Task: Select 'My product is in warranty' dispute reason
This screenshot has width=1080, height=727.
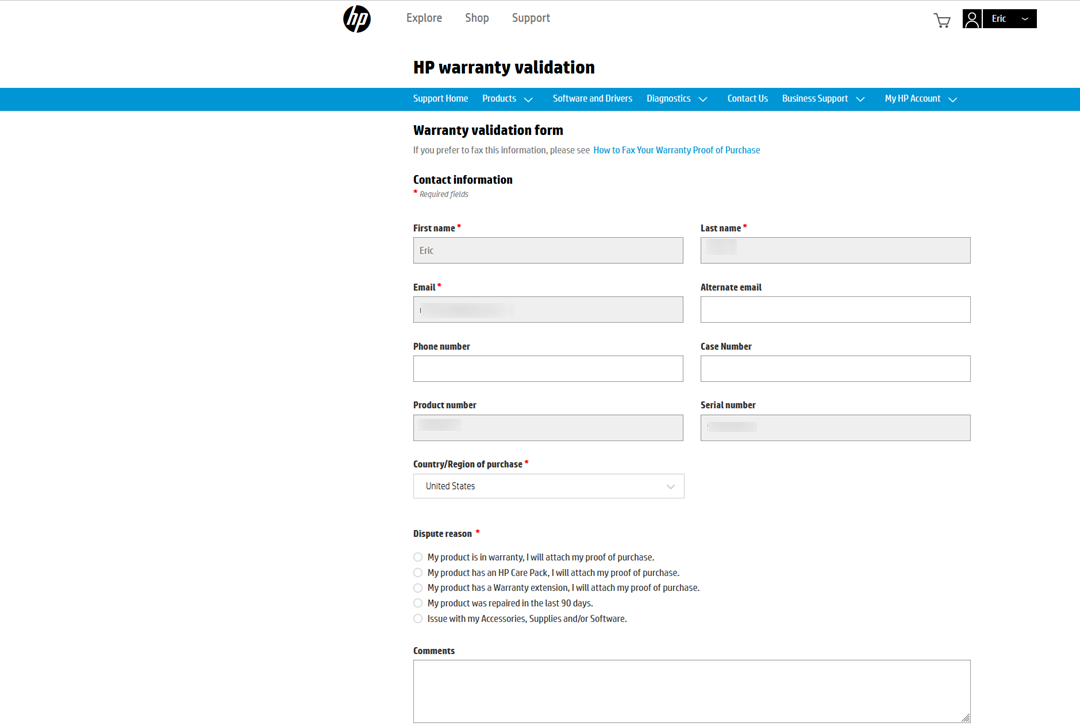Action: (x=418, y=556)
